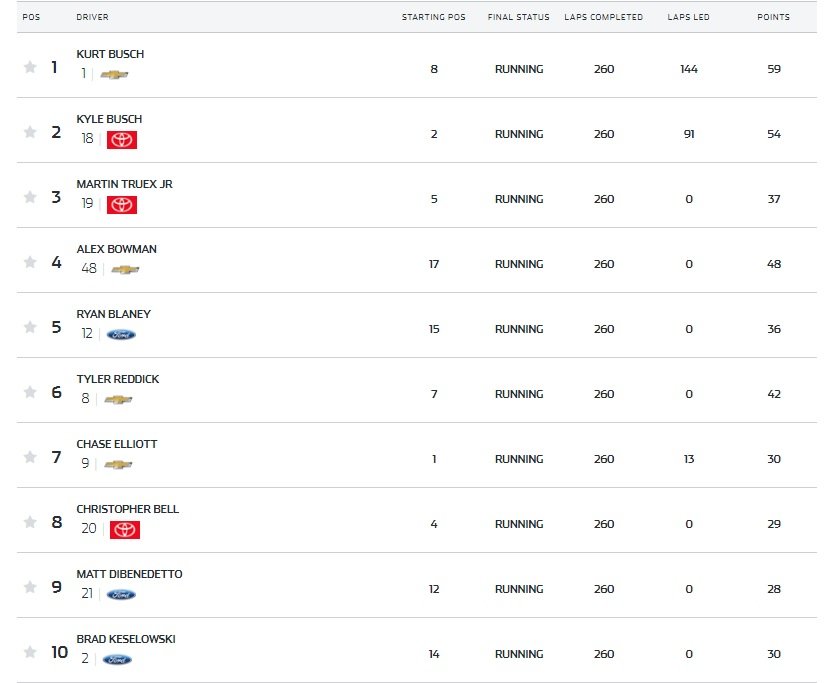Click Christopher Bell's Toyota logo icon
835x683 pixels.
125,529
